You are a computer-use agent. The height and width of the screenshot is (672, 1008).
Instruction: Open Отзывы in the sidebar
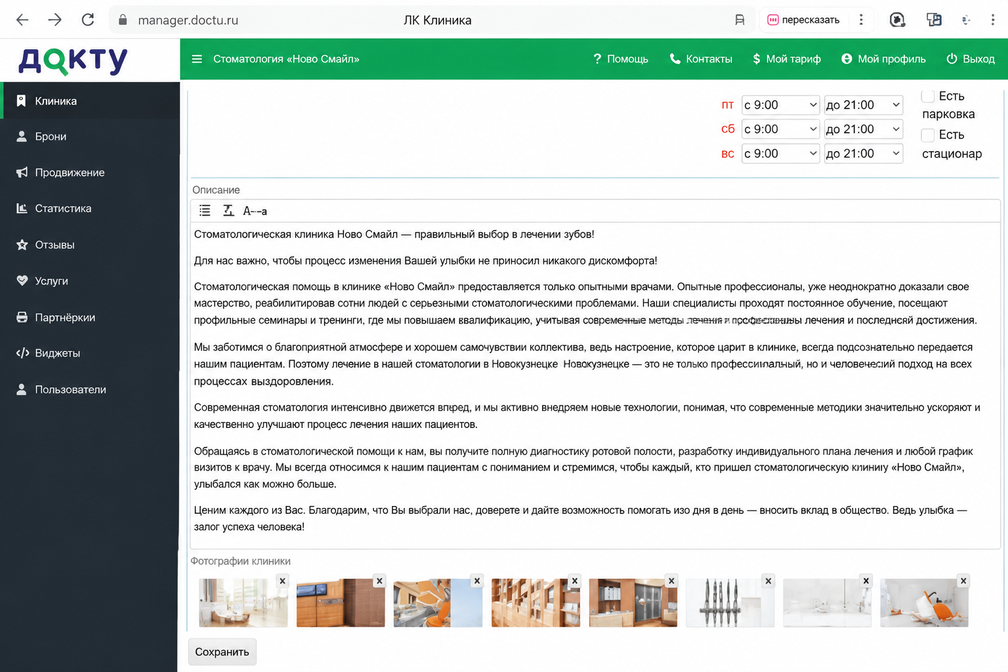(x=90, y=245)
